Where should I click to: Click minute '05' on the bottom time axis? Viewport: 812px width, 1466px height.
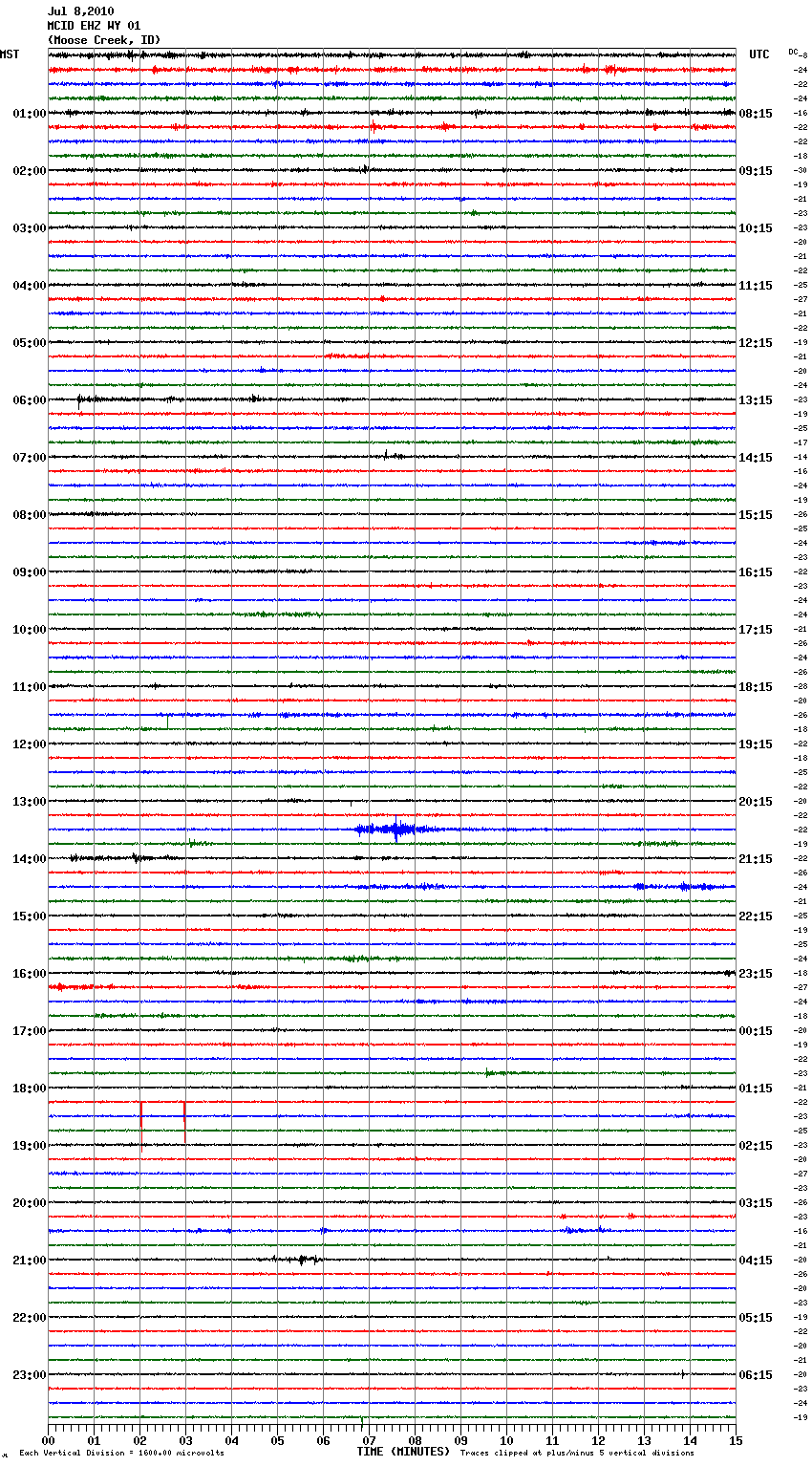point(277,1440)
